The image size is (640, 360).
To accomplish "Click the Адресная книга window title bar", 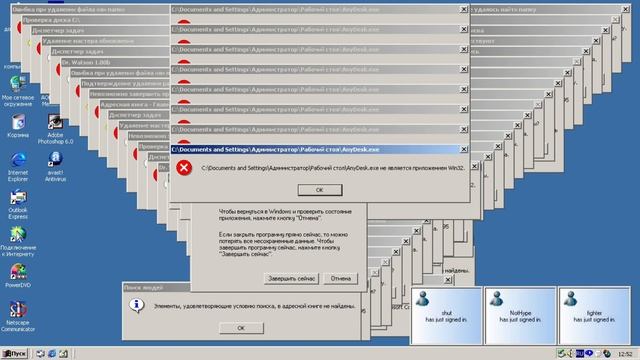I will pyautogui.click(x=135, y=105).
